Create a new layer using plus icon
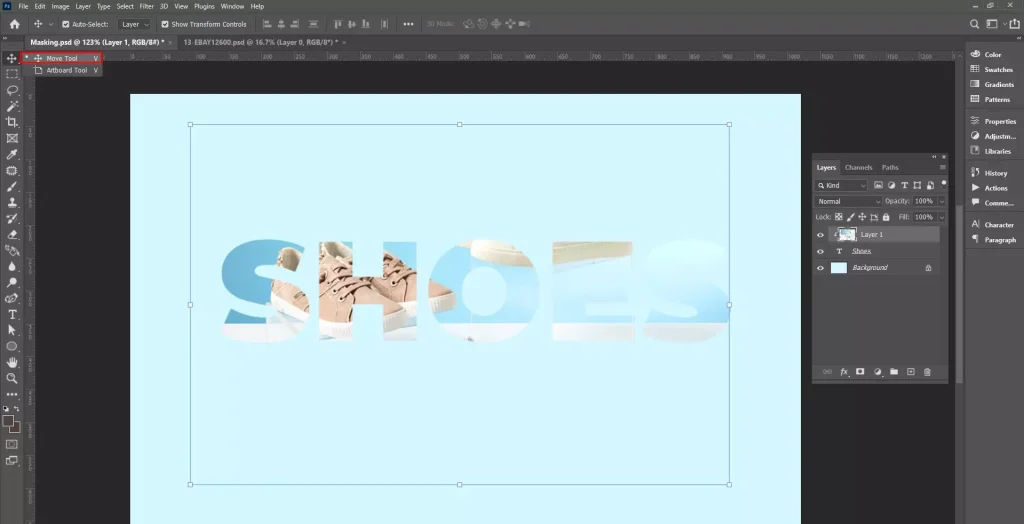The width and height of the screenshot is (1024, 524). pos(910,372)
